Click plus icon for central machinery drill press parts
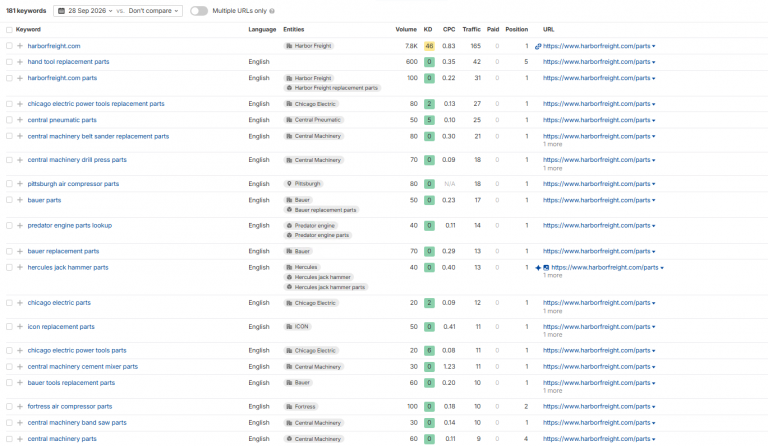Image resolution: width=768 pixels, height=446 pixels. pyautogui.click(x=20, y=160)
